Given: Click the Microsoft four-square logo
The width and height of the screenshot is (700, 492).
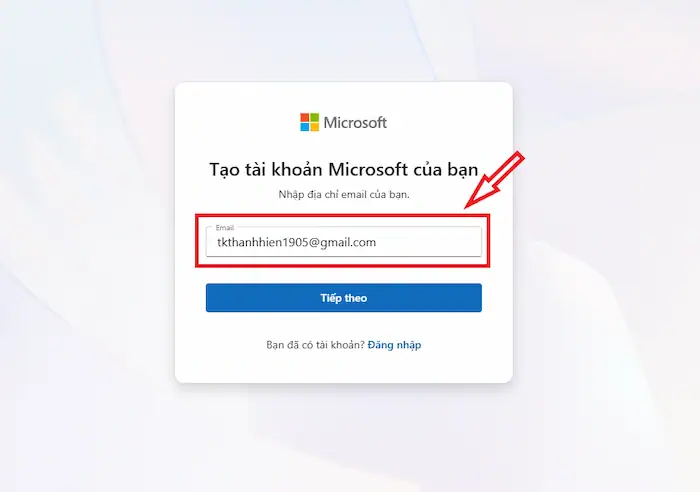Looking at the screenshot, I should click(x=309, y=122).
